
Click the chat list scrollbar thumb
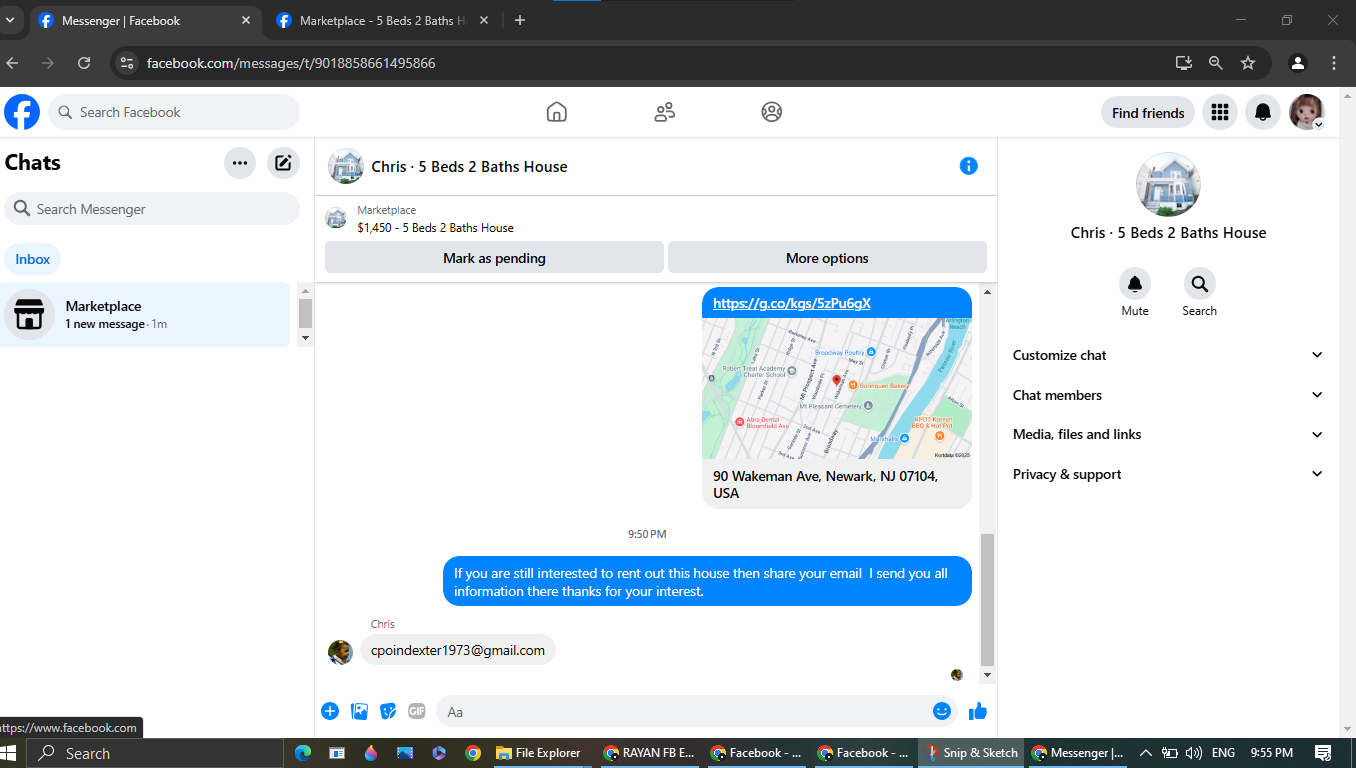(x=305, y=313)
